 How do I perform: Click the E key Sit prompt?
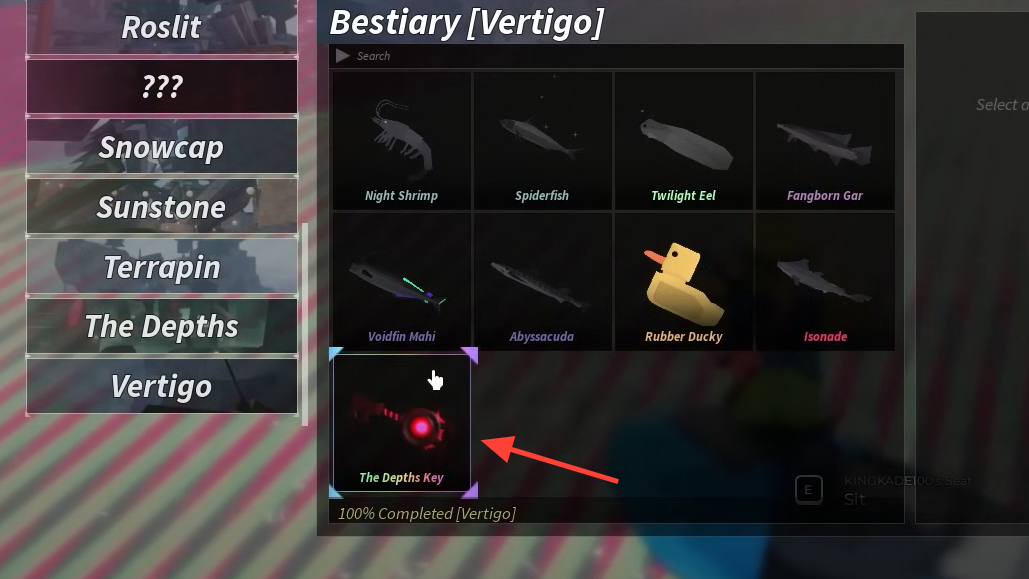(x=808, y=490)
